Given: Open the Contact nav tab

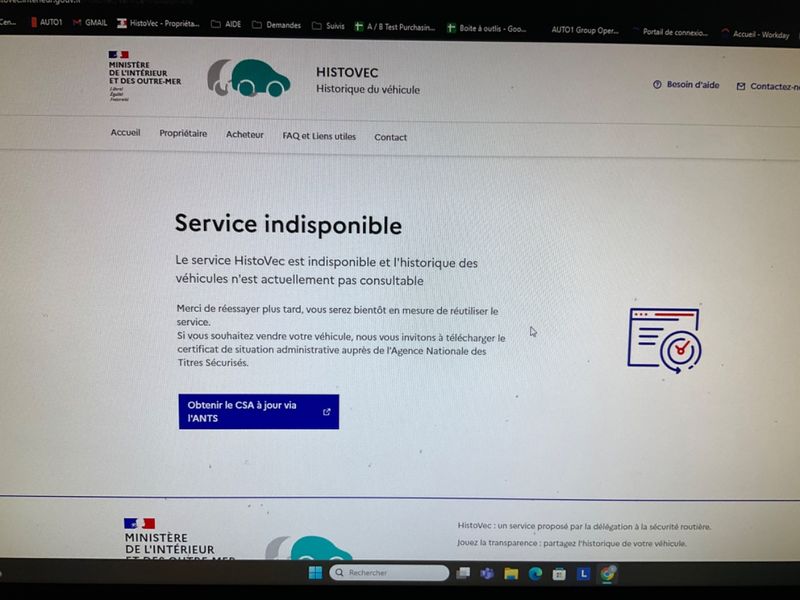Looking at the screenshot, I should coord(390,137).
